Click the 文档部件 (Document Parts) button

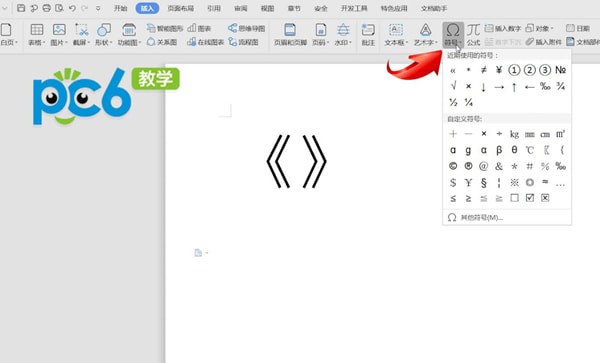(583, 42)
